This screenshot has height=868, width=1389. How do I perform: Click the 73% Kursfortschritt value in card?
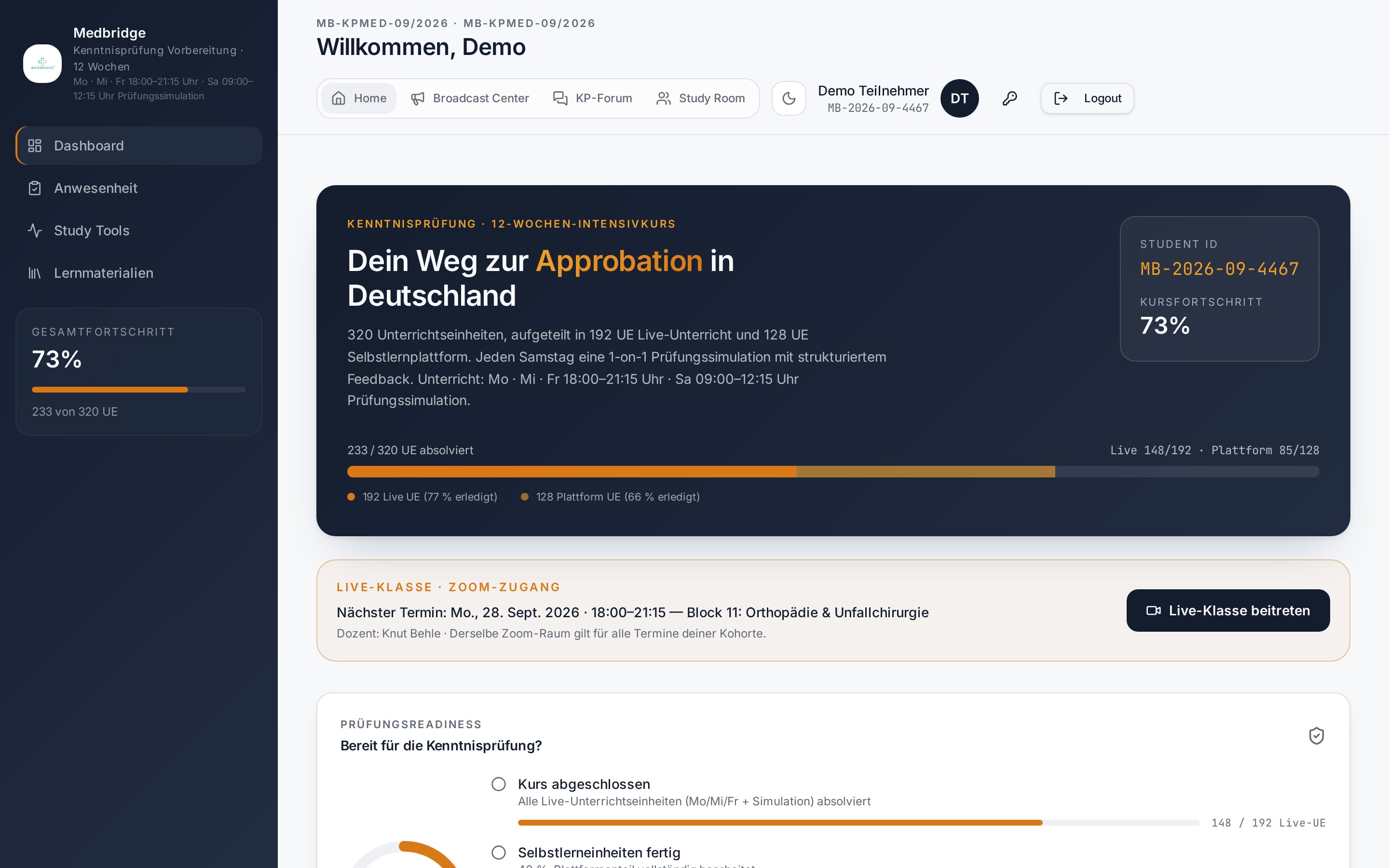point(1165,325)
